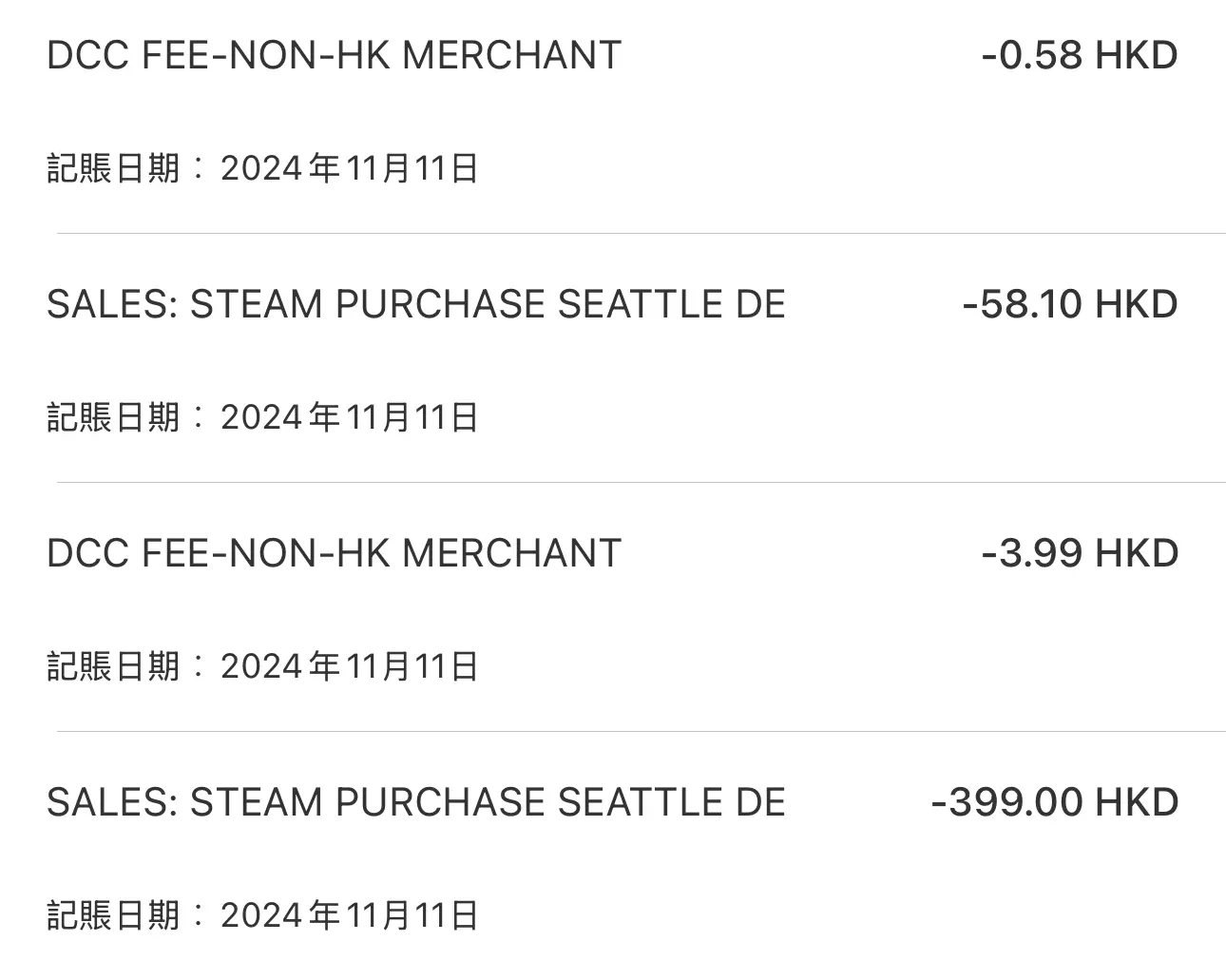This screenshot has height=980, width=1226.
Task: Tap the 記賬日期 label in the 58.10 HKD entry
Action: (x=113, y=418)
